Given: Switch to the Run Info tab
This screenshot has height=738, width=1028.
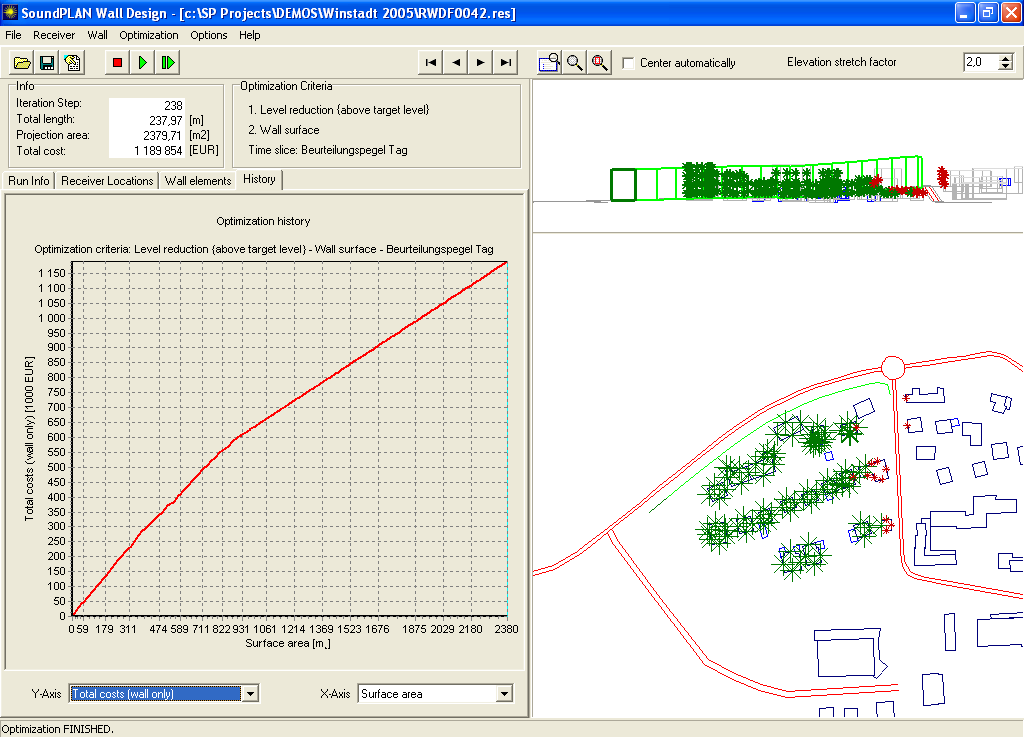Looking at the screenshot, I should click(29, 181).
